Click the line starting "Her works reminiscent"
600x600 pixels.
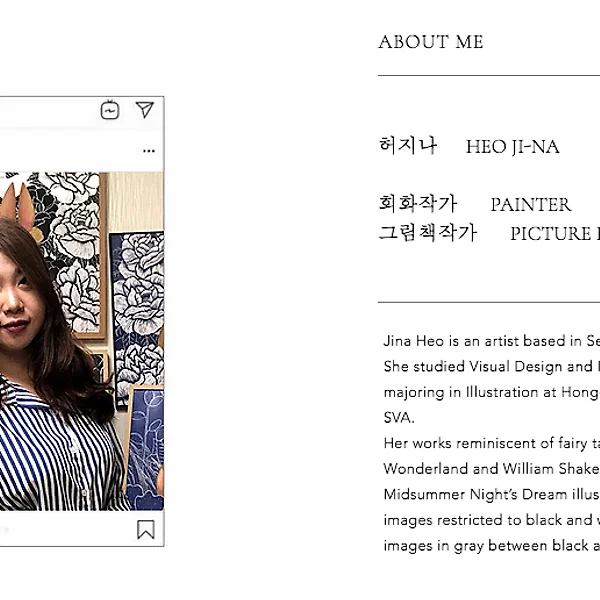tap(491, 444)
